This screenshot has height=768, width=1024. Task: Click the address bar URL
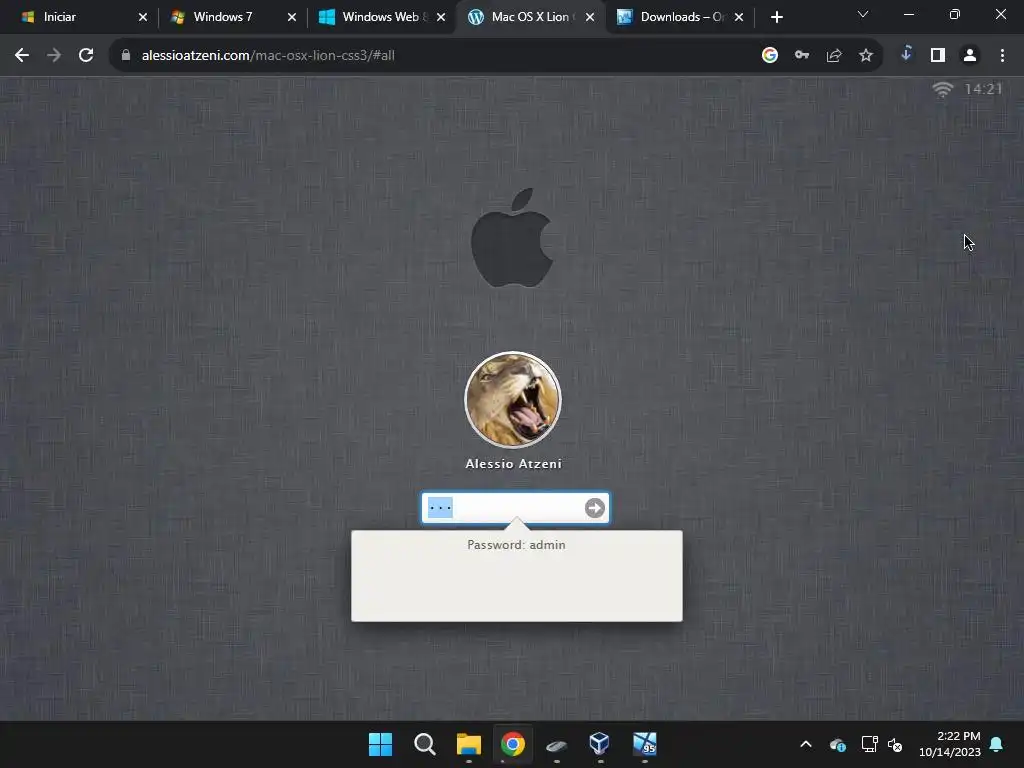click(x=268, y=56)
